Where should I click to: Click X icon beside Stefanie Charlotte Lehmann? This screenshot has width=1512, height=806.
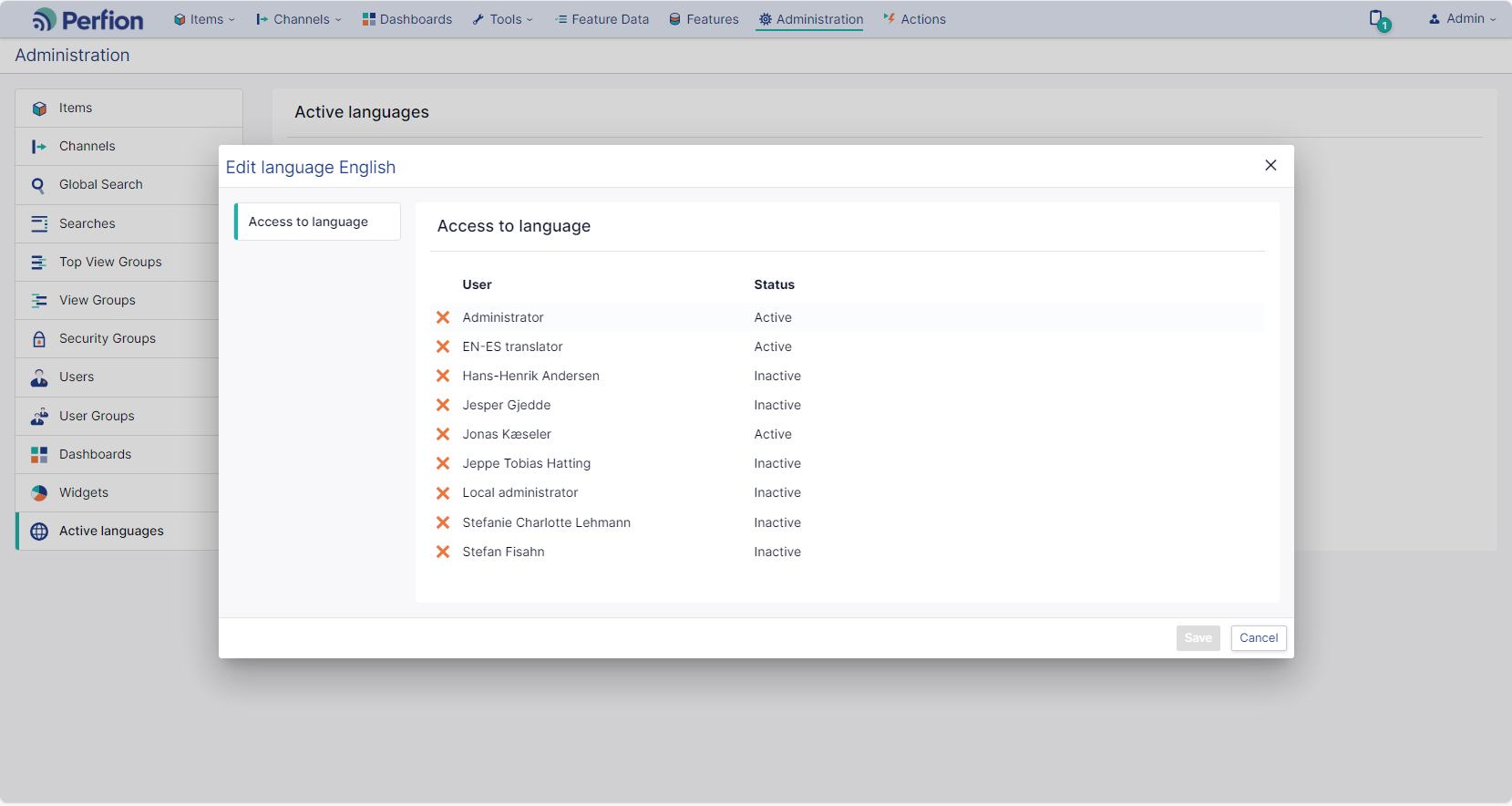[443, 522]
